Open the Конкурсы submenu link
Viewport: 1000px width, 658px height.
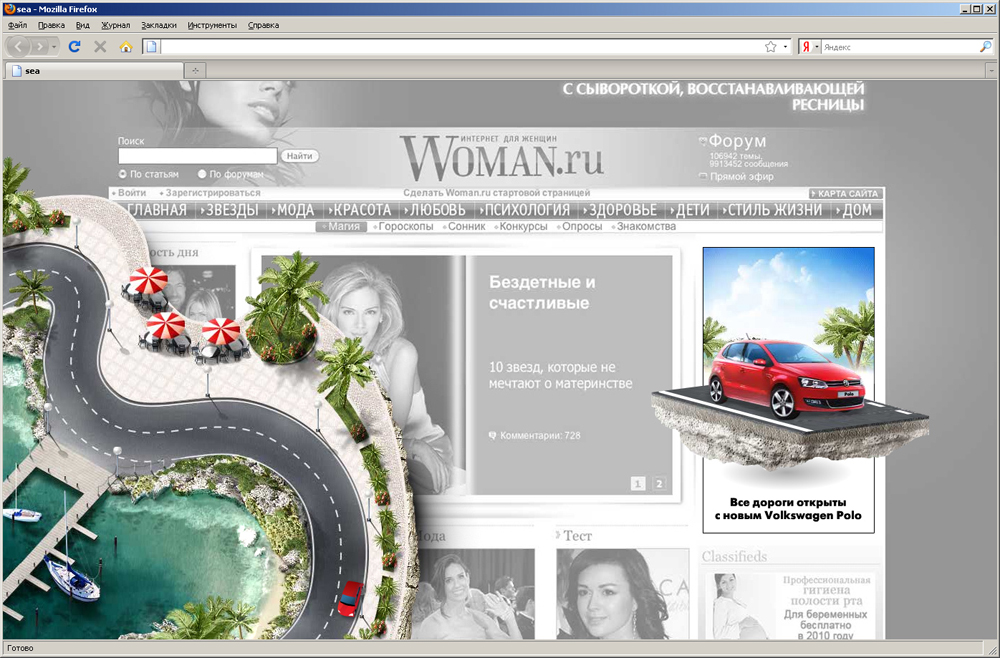point(523,226)
